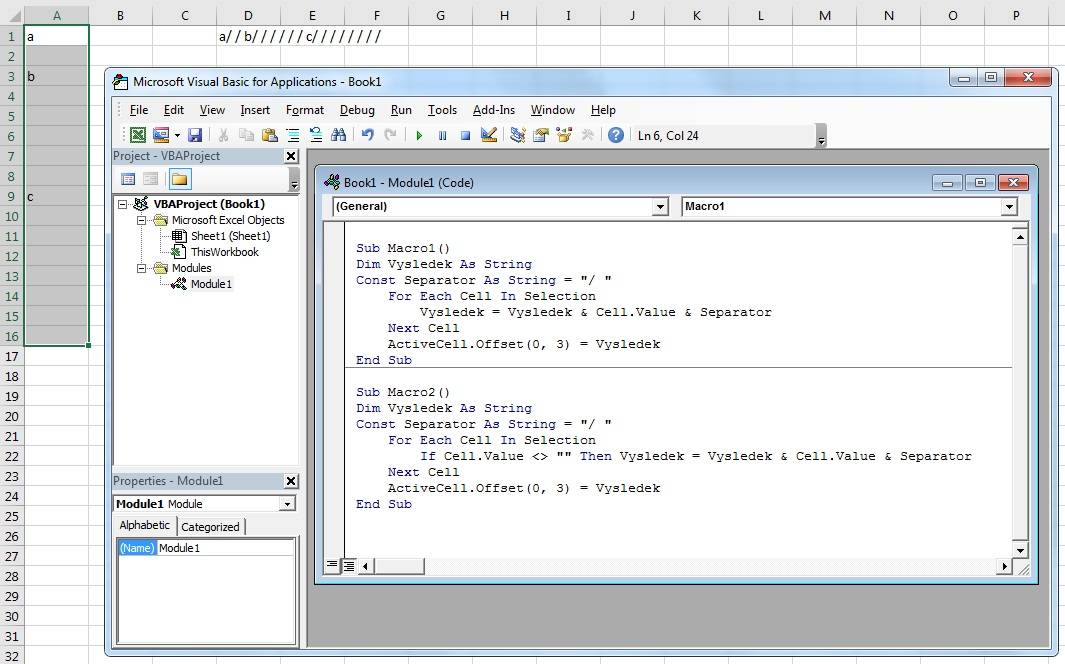The height and width of the screenshot is (664, 1065).
Task: Click the Paste clipboard icon
Action: [x=270, y=135]
